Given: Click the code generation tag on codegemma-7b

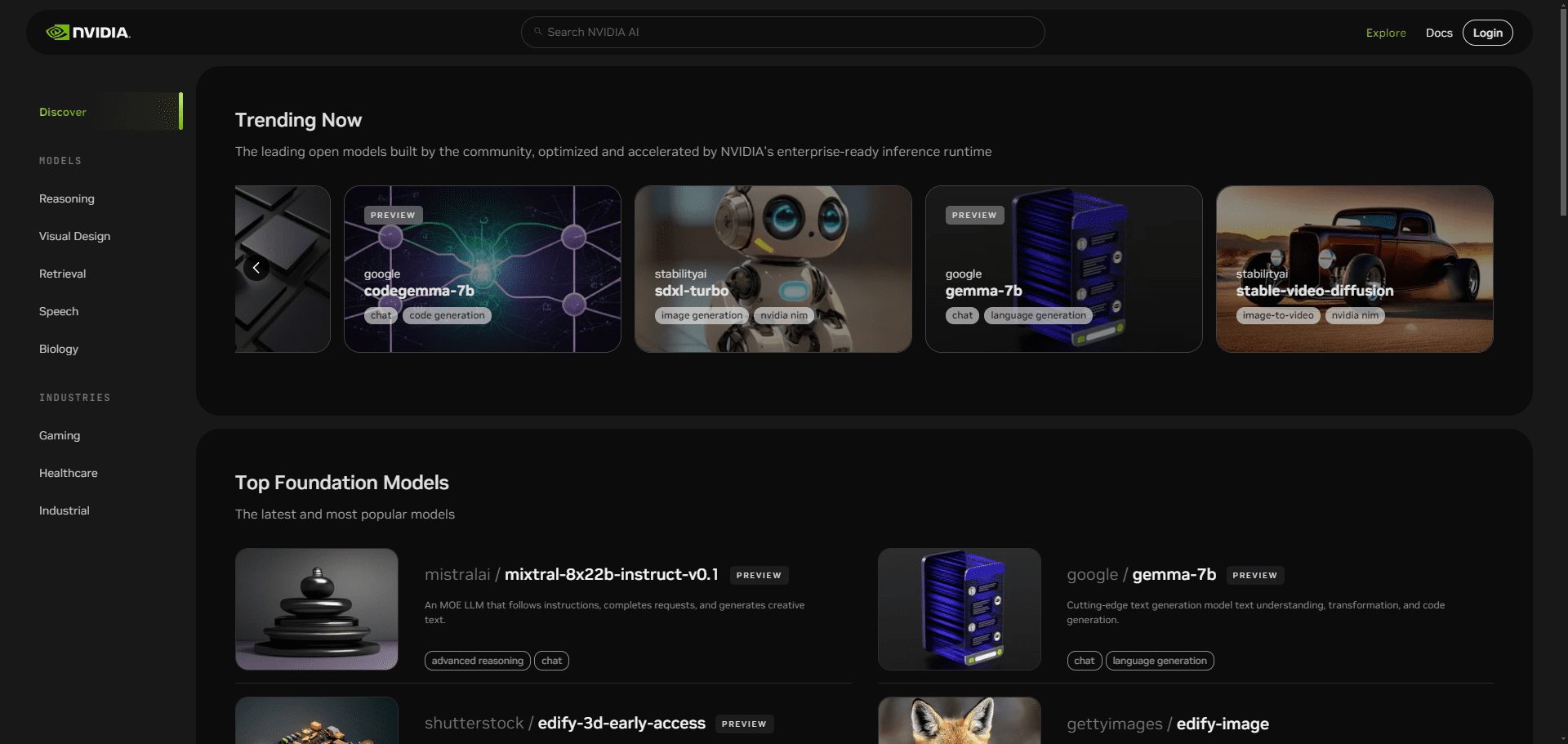Looking at the screenshot, I should (x=447, y=315).
